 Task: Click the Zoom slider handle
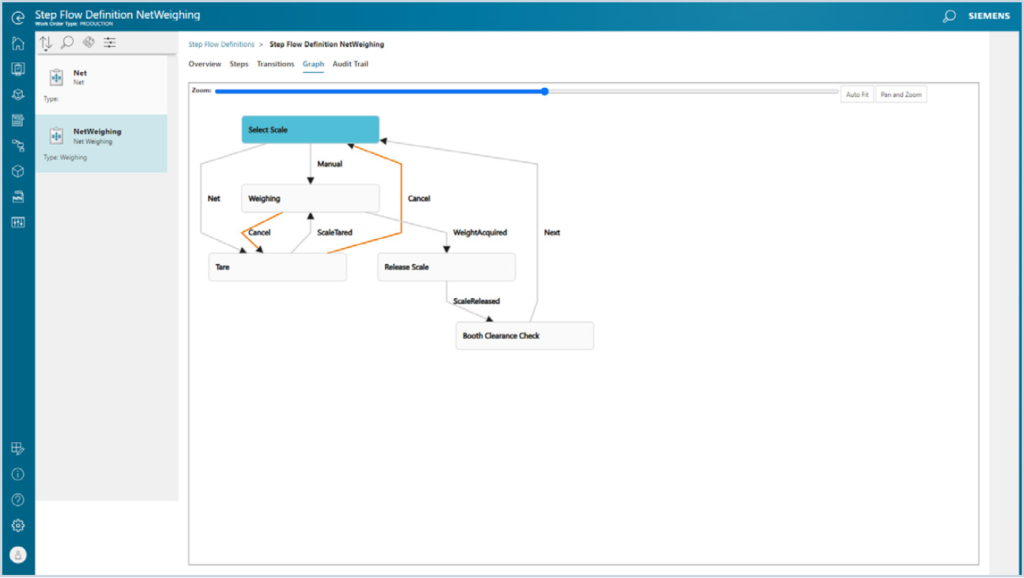(x=545, y=92)
